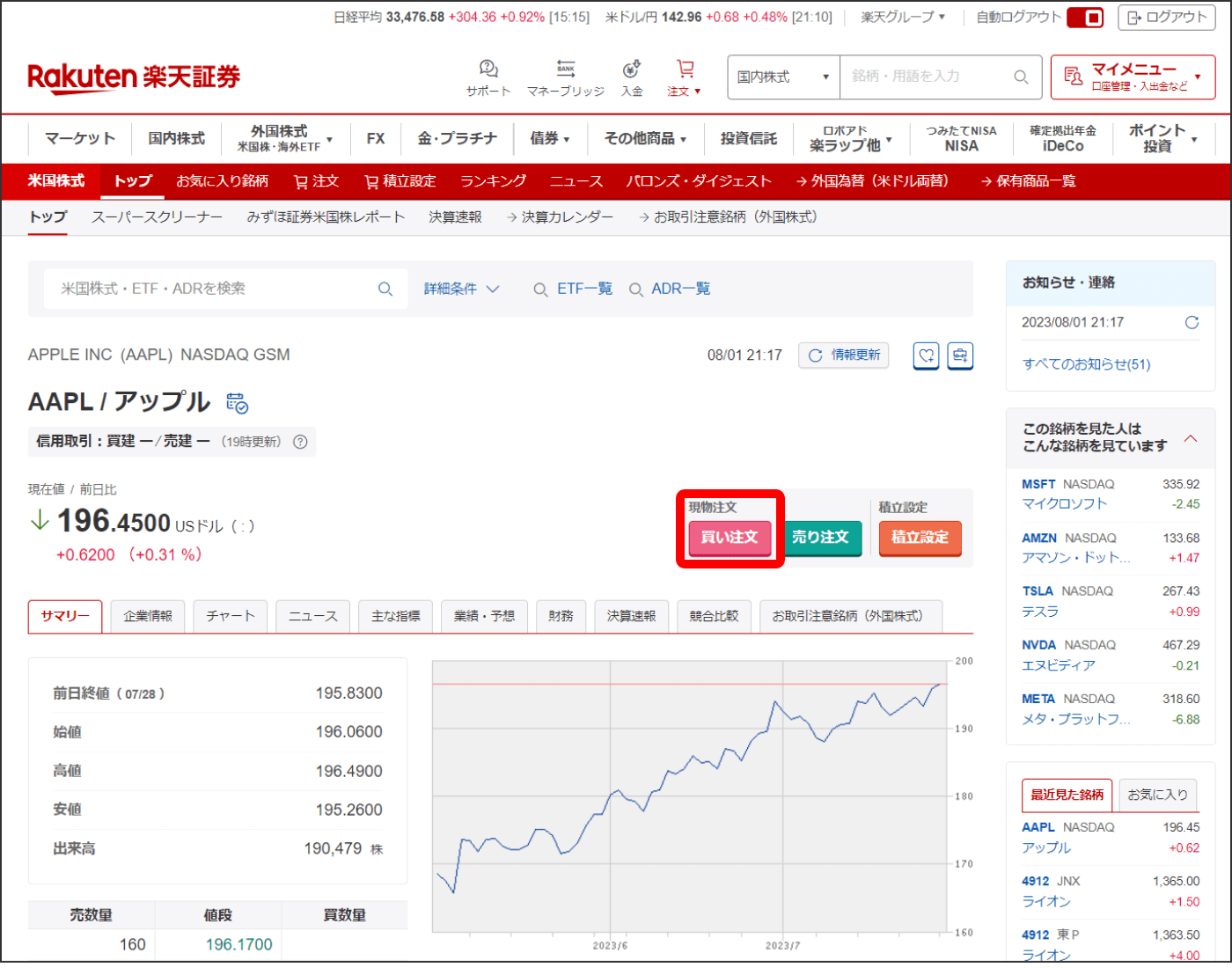The image size is (1232, 968).
Task: Click the refresh icon in お知らせ panel
Action: tap(1192, 322)
